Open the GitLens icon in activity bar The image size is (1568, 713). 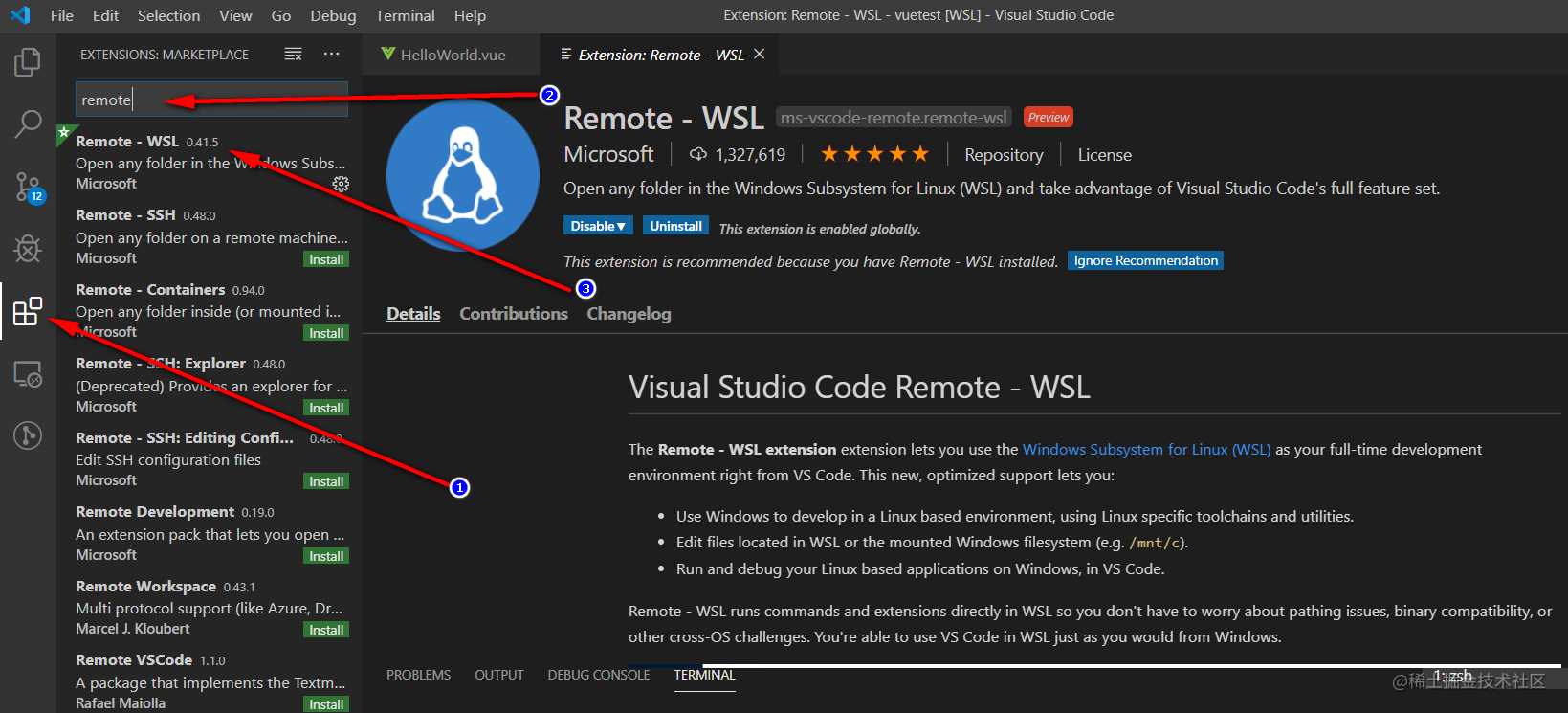[x=28, y=435]
